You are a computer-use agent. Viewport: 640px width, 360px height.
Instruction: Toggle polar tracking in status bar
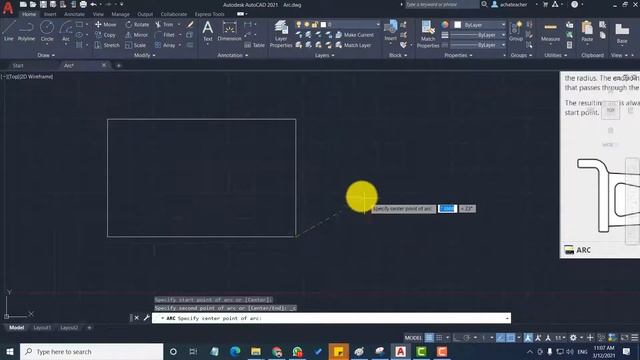(x=467, y=338)
